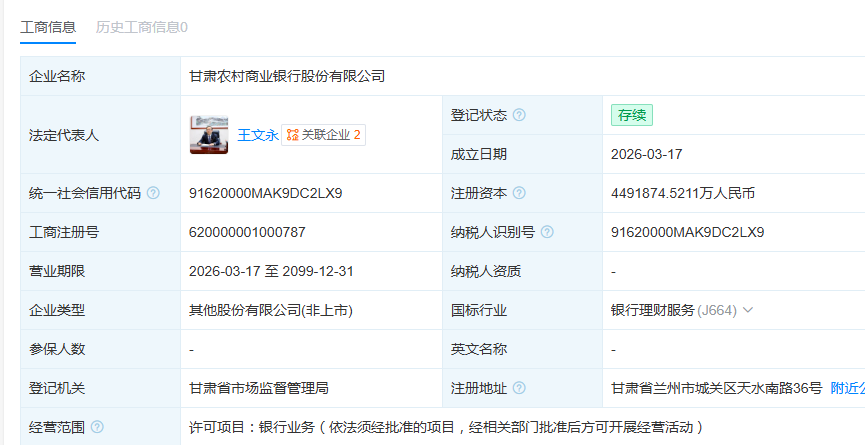Expand the 银行理财服务 industry chevron

(747, 310)
